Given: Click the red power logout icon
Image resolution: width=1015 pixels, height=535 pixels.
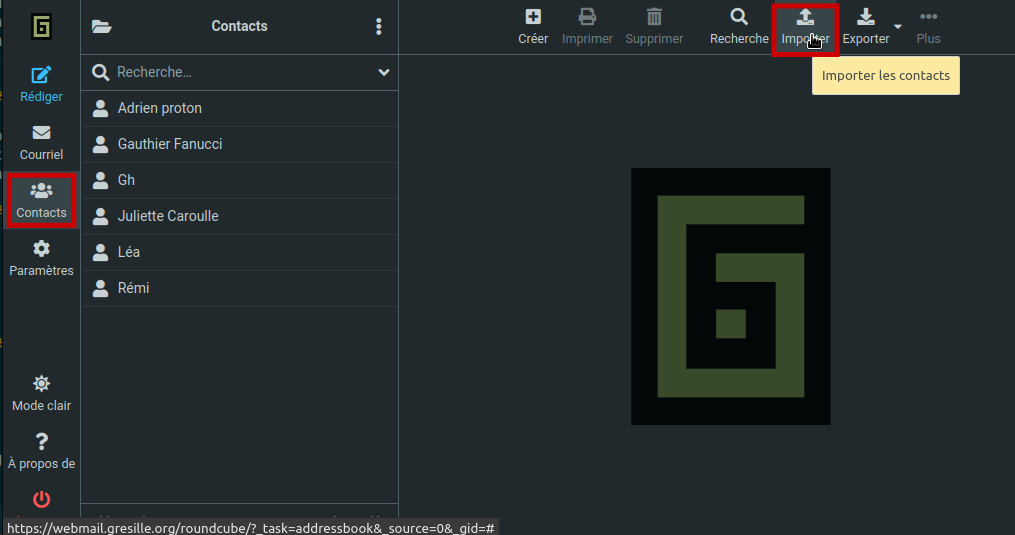Looking at the screenshot, I should pyautogui.click(x=41, y=498).
